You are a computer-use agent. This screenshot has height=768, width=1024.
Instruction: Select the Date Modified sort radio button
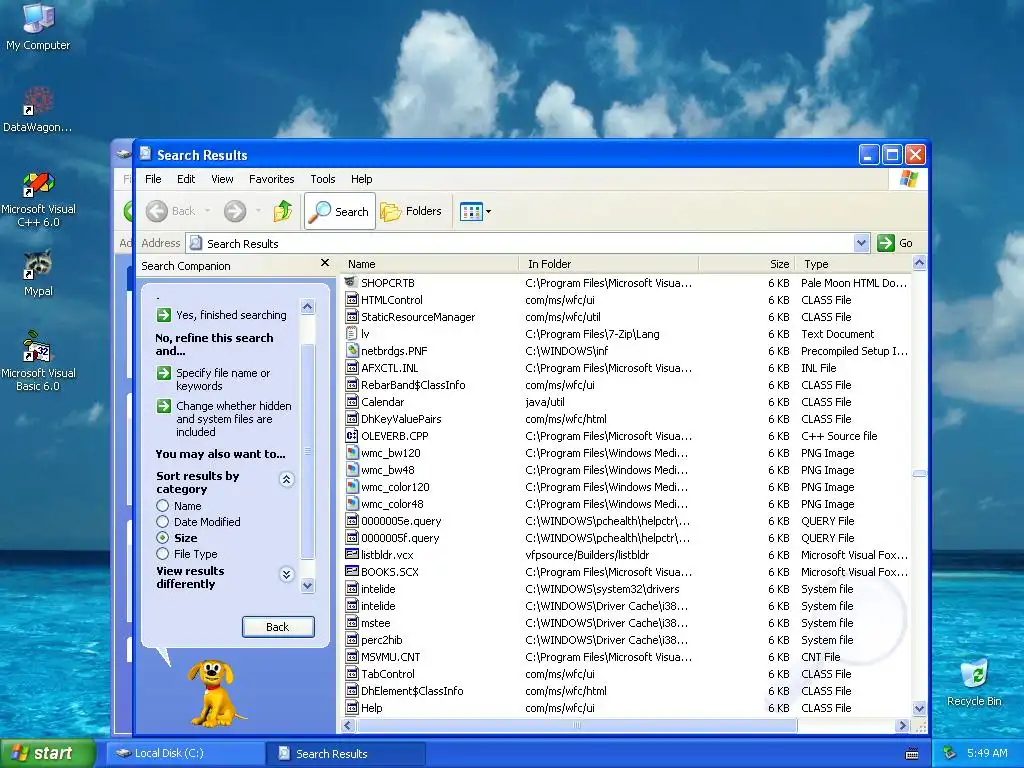(163, 521)
